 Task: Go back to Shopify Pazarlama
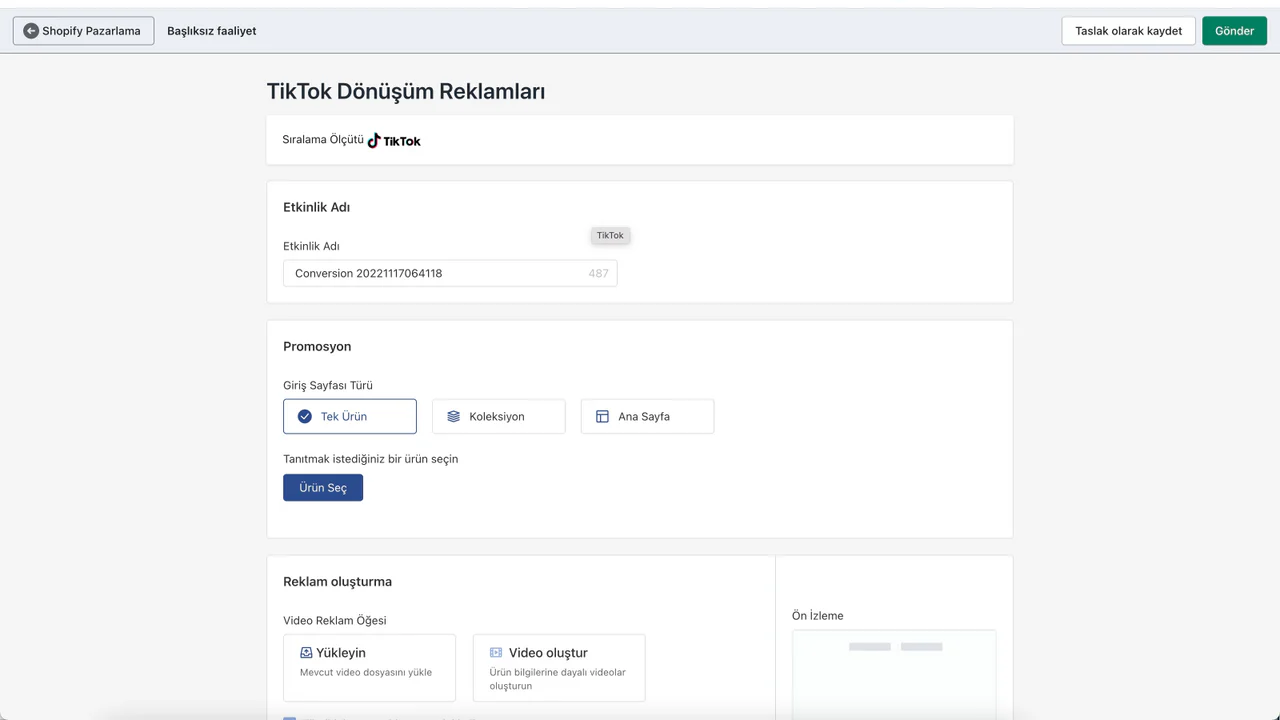coord(84,31)
